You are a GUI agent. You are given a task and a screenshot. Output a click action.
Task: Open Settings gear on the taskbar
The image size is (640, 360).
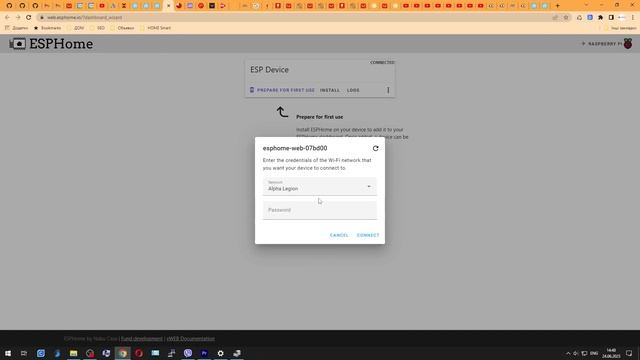[x=220, y=353]
